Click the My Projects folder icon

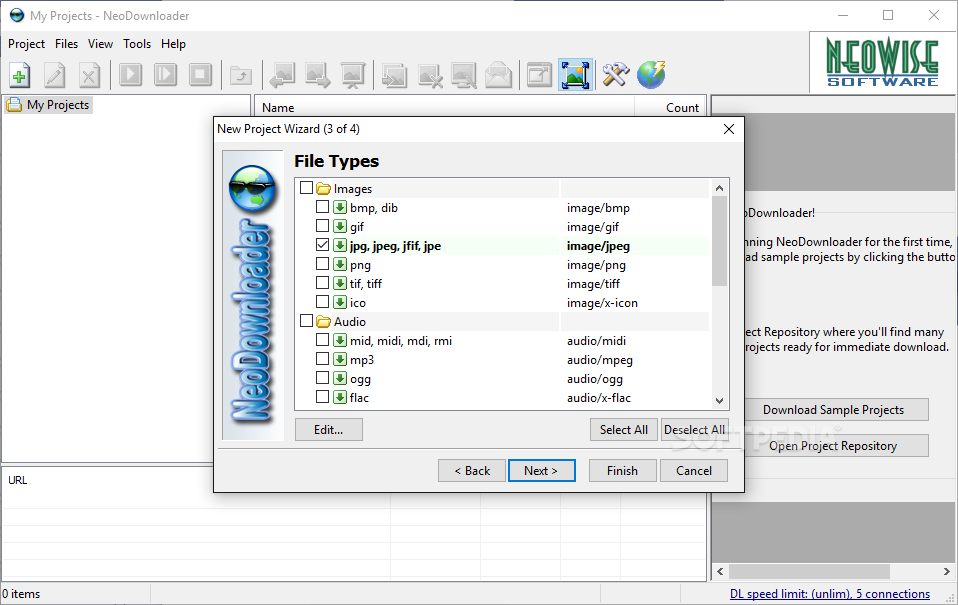coord(14,104)
